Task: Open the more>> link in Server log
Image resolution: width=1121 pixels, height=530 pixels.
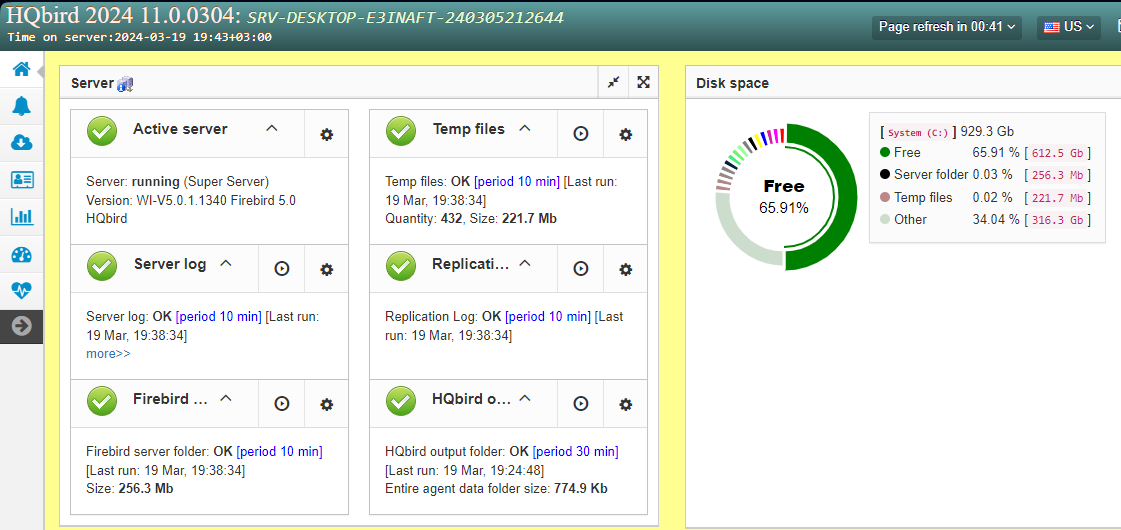Action: tap(108, 353)
